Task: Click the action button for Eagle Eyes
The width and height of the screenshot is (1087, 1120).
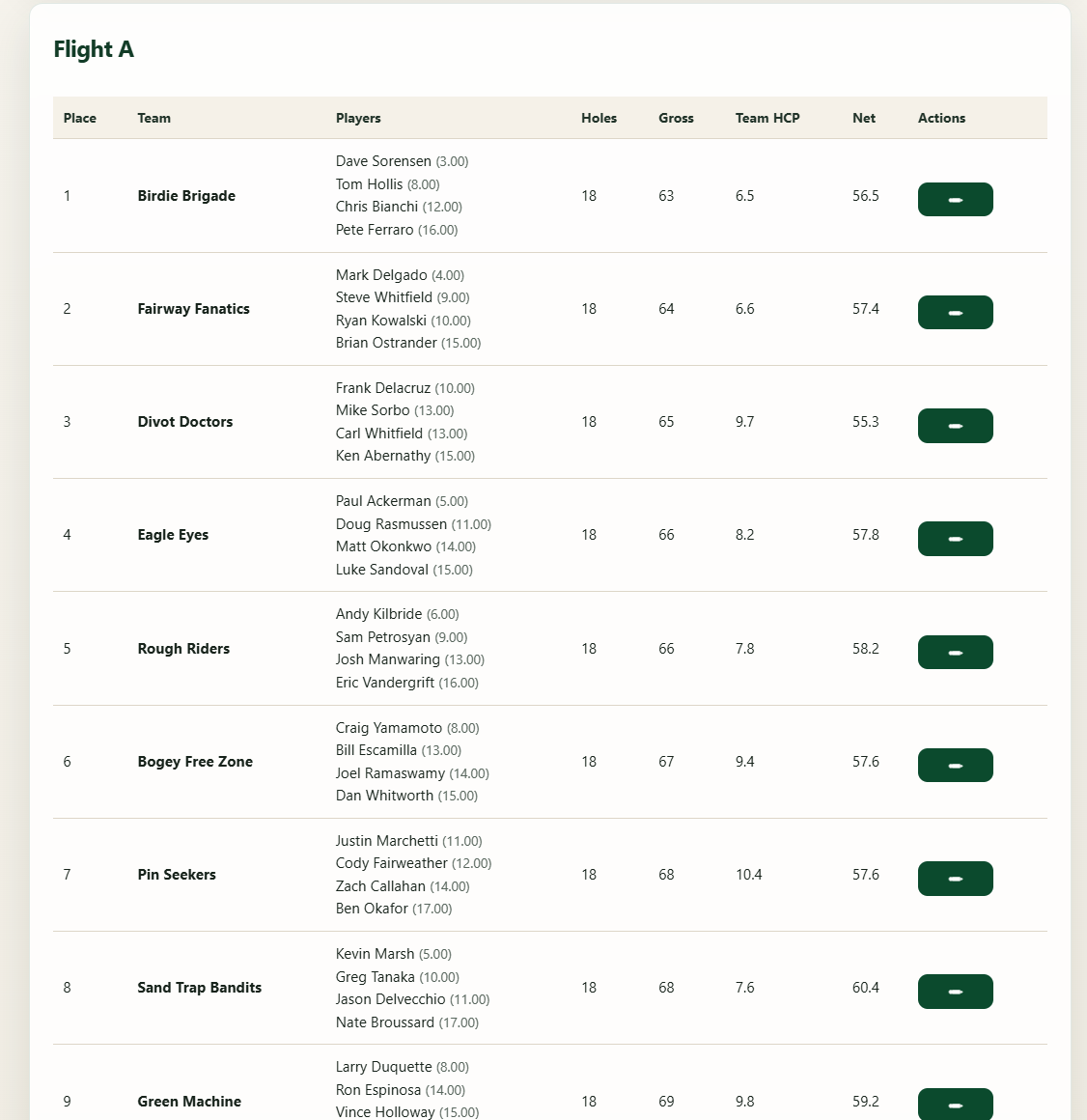Action: tap(955, 539)
